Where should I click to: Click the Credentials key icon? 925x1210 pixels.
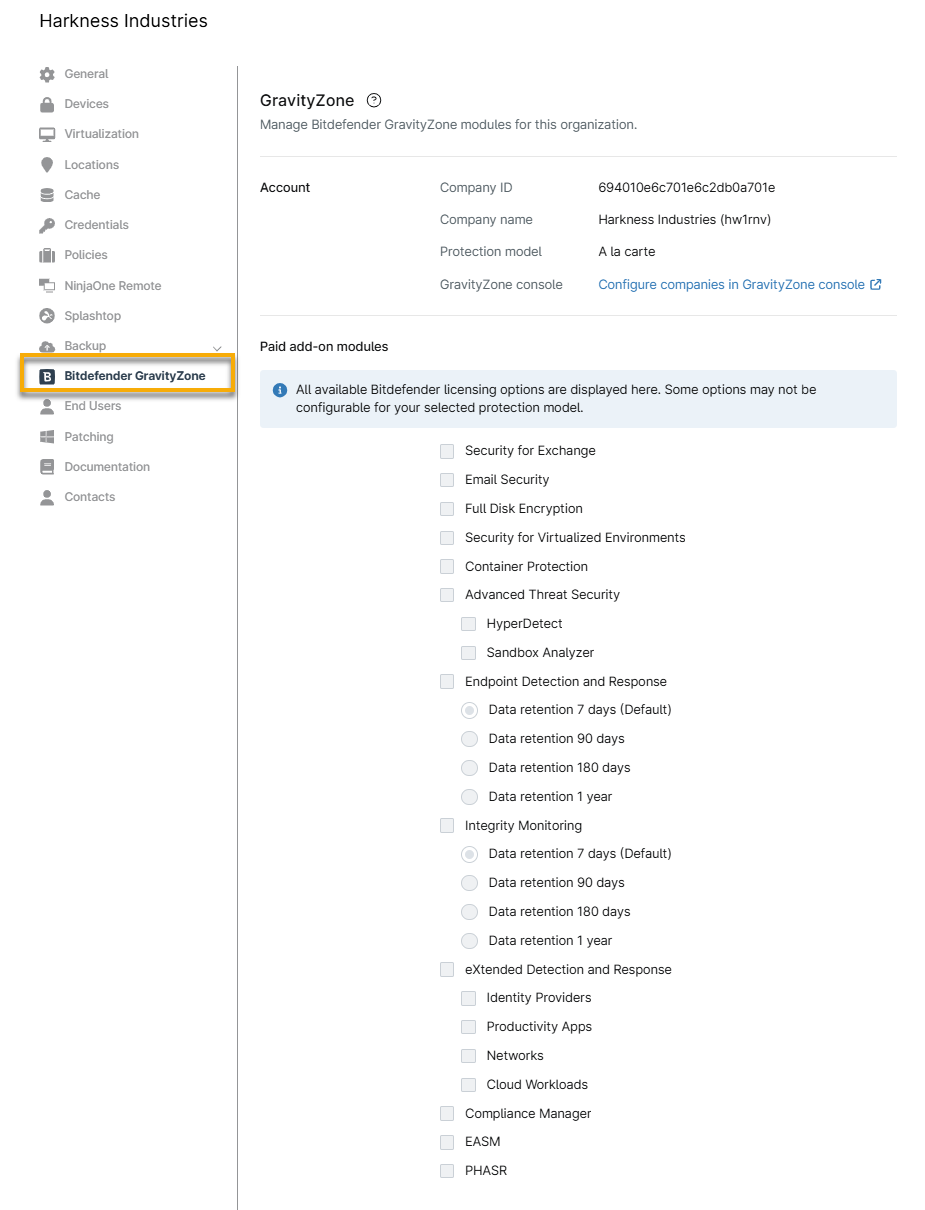click(x=47, y=225)
